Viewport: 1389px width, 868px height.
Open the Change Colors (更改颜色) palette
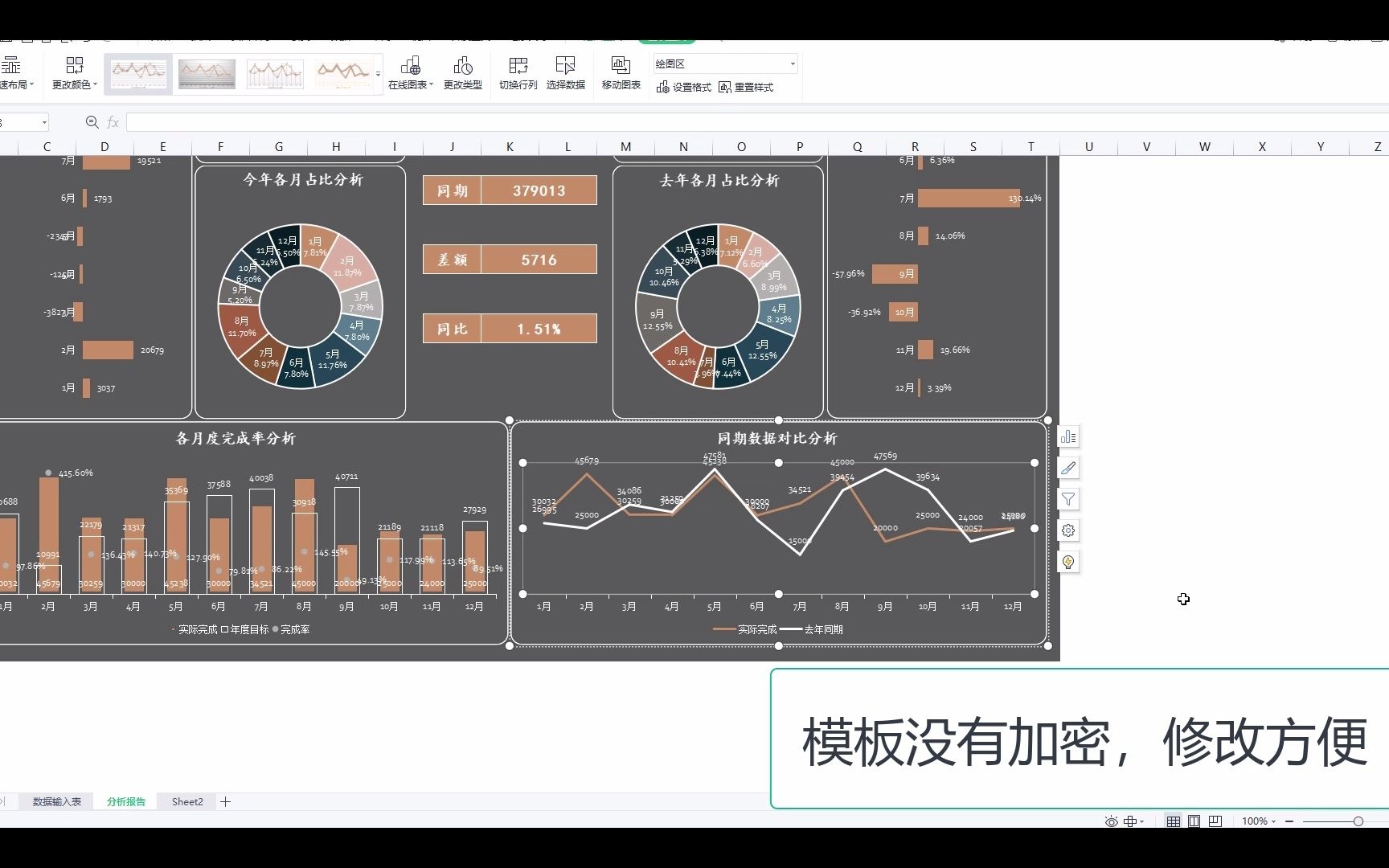74,72
